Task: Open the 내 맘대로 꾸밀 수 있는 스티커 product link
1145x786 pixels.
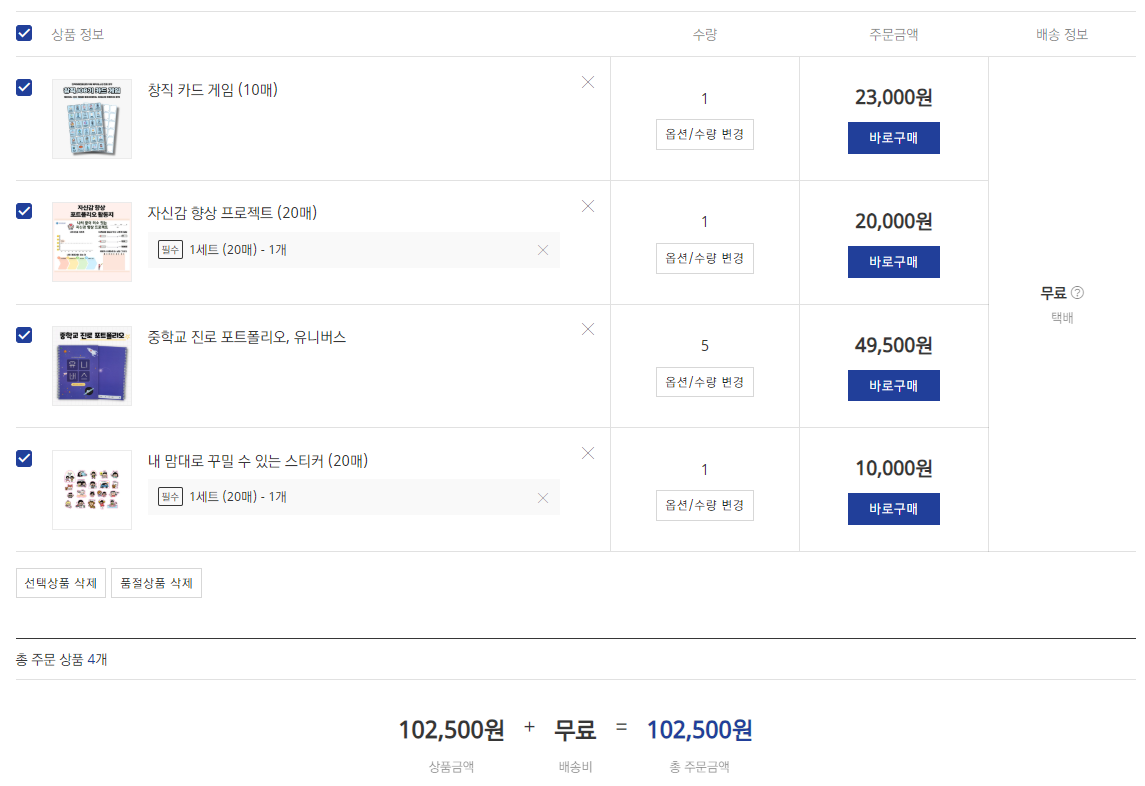Action: click(258, 461)
